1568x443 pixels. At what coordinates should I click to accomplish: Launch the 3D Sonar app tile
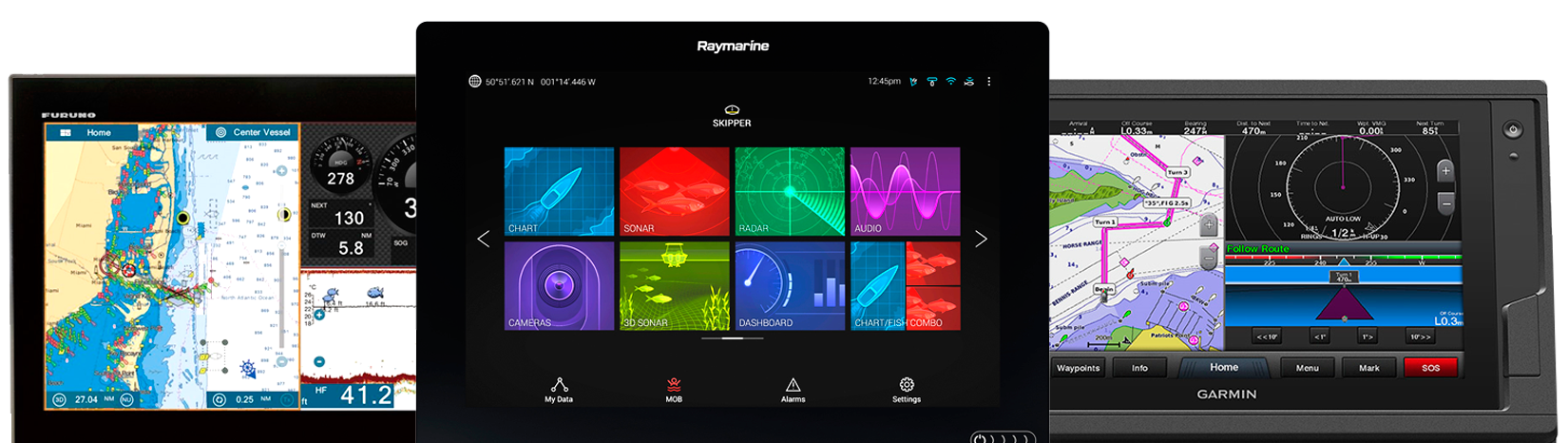pyautogui.click(x=674, y=285)
